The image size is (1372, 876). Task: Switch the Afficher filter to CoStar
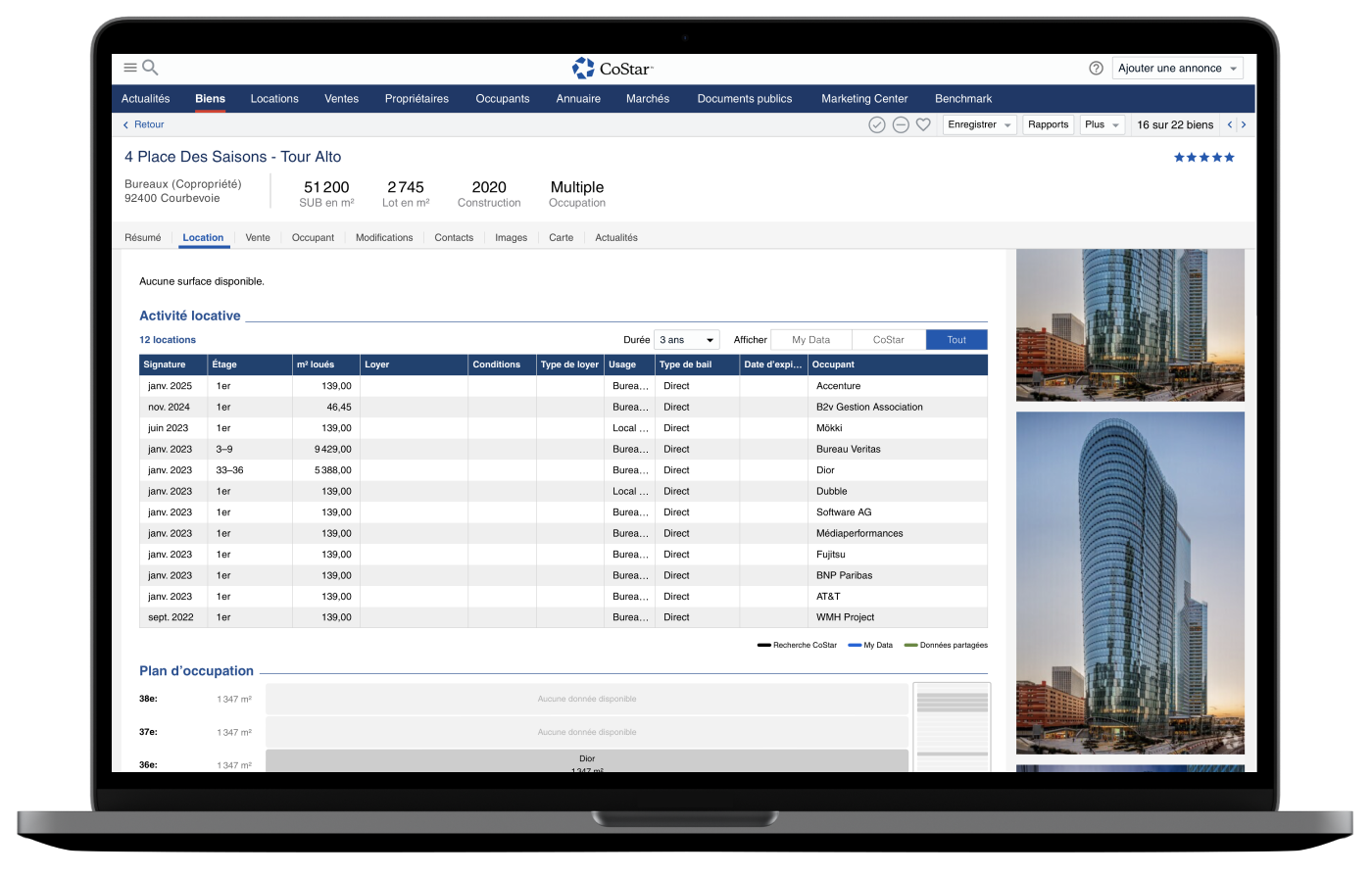pos(888,340)
